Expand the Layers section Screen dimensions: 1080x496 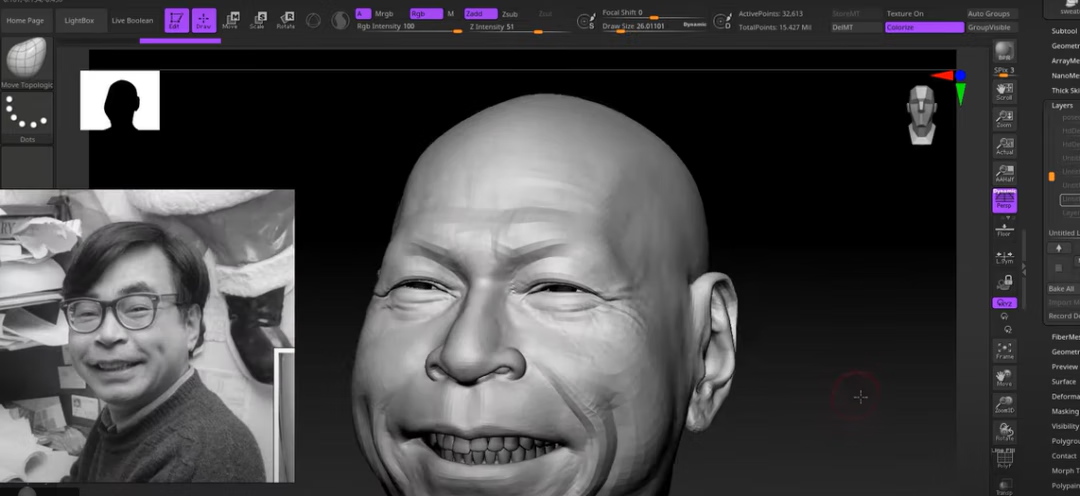1062,105
